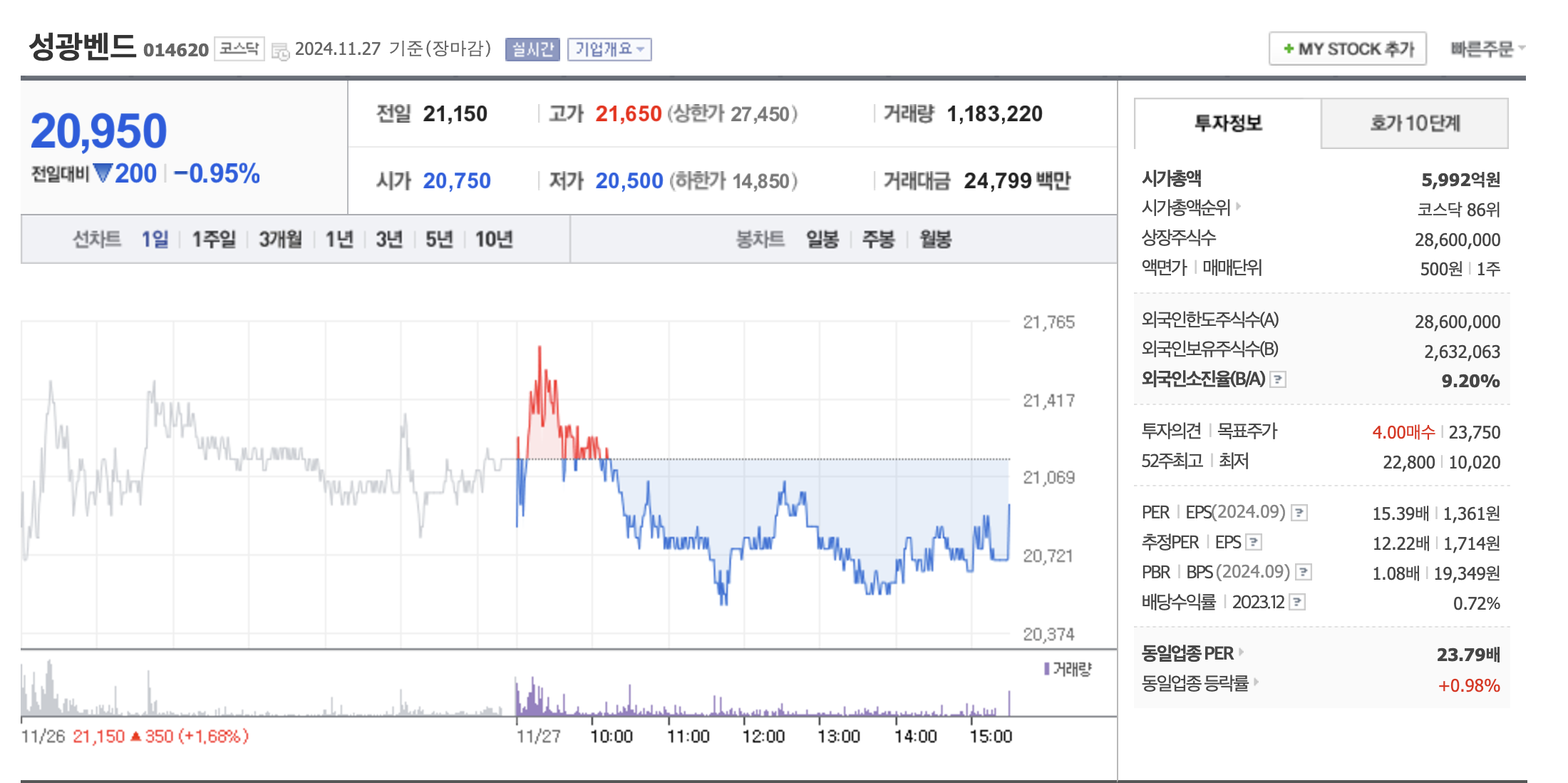Switch candle chart to 월봉 view
1568x783 pixels.
coord(937,240)
